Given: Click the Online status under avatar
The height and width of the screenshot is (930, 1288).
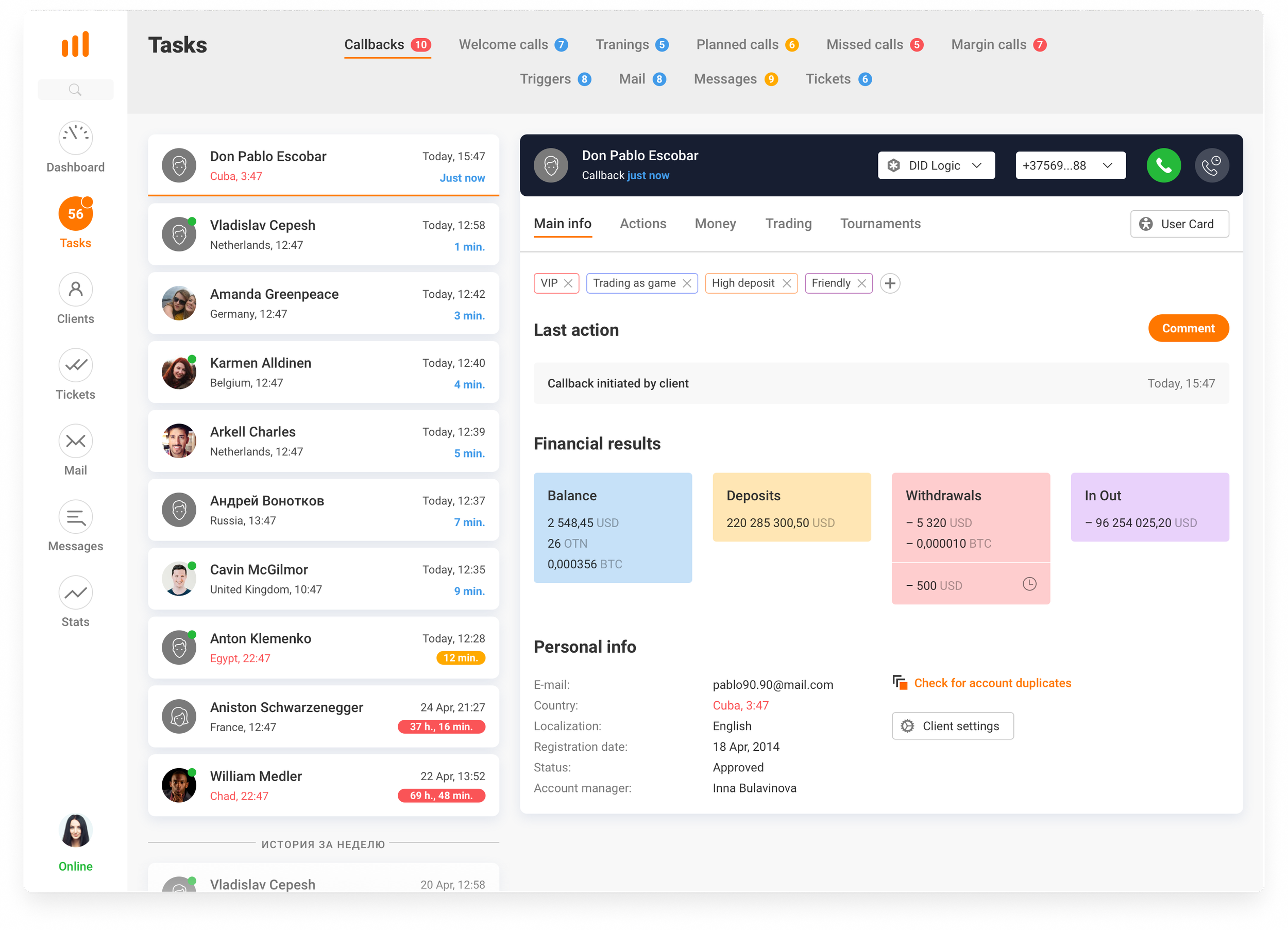Looking at the screenshot, I should (76, 866).
